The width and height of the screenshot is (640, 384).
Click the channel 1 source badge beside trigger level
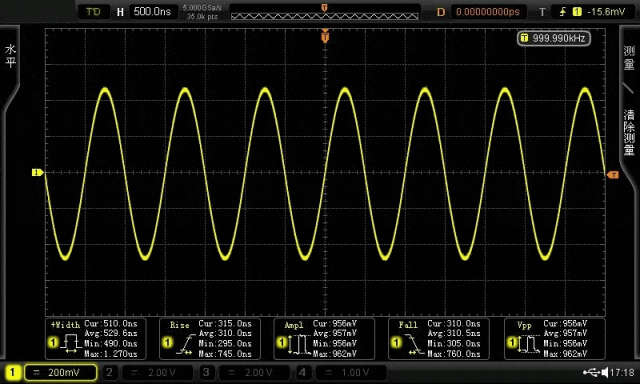[577, 12]
